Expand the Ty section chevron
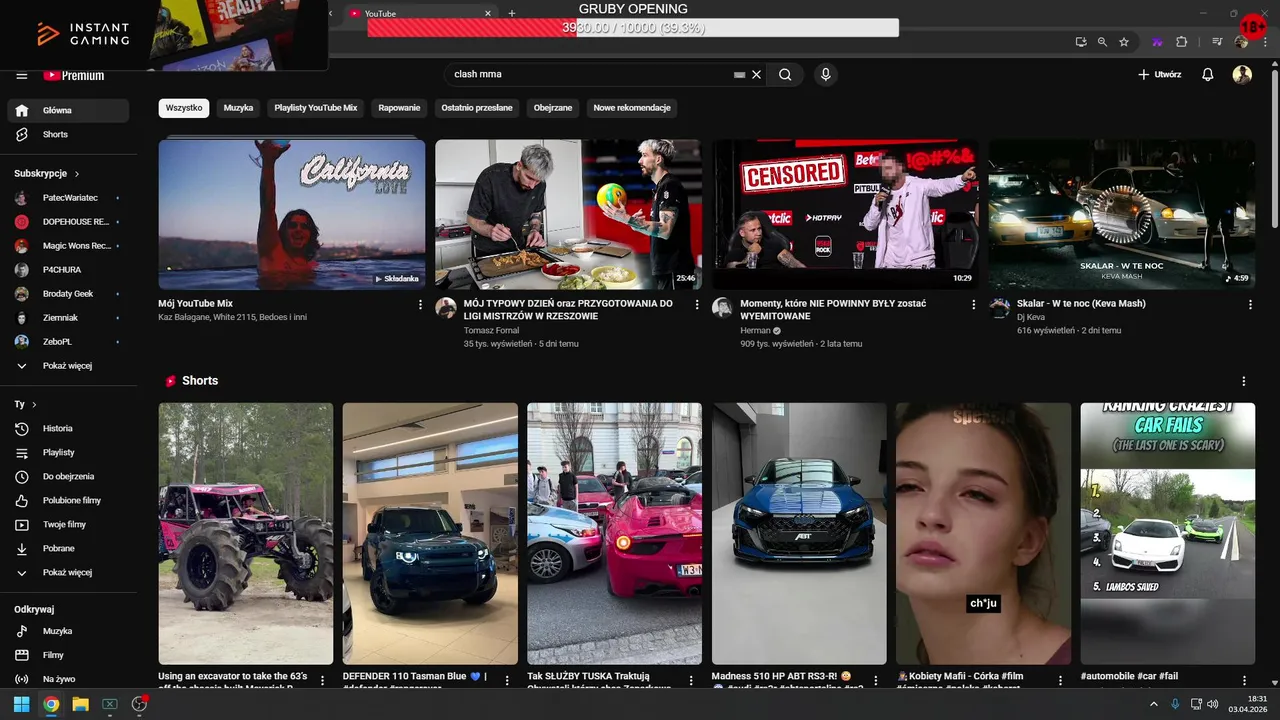 point(34,404)
